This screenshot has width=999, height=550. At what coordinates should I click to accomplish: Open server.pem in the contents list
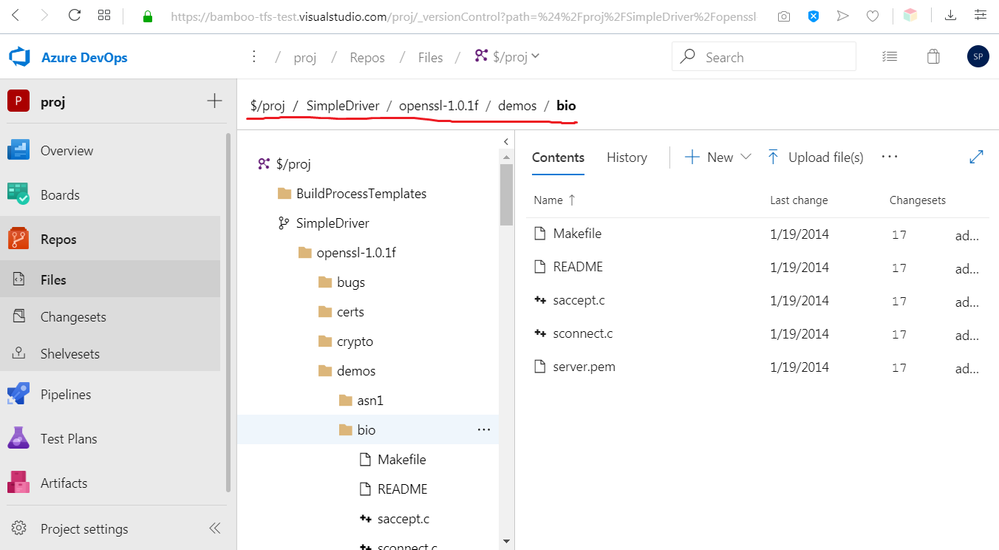(584, 366)
